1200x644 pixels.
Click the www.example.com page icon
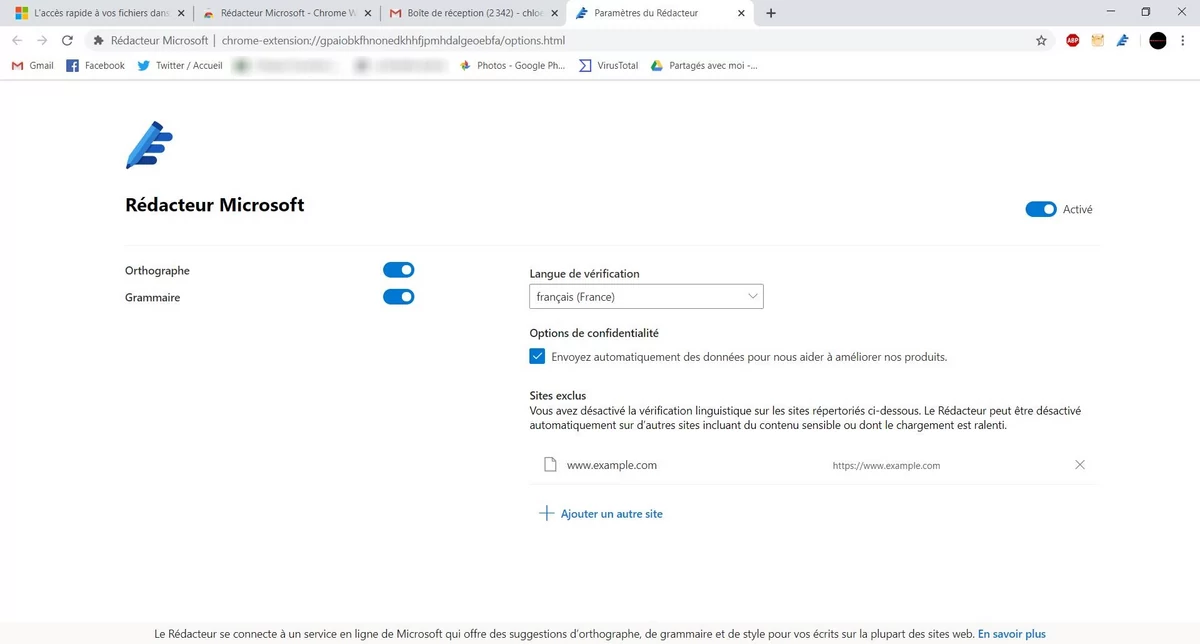(x=548, y=465)
